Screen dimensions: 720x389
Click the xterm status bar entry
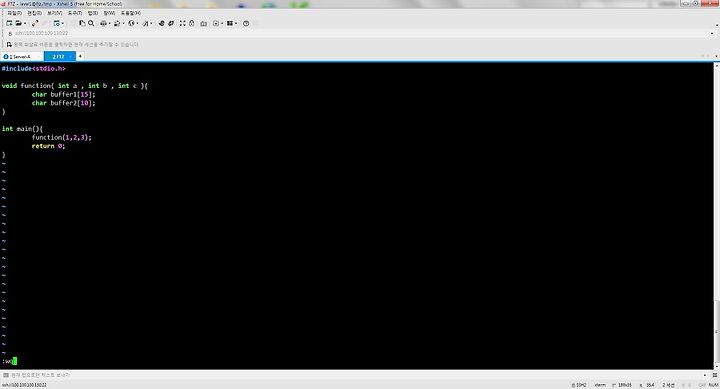[600, 385]
